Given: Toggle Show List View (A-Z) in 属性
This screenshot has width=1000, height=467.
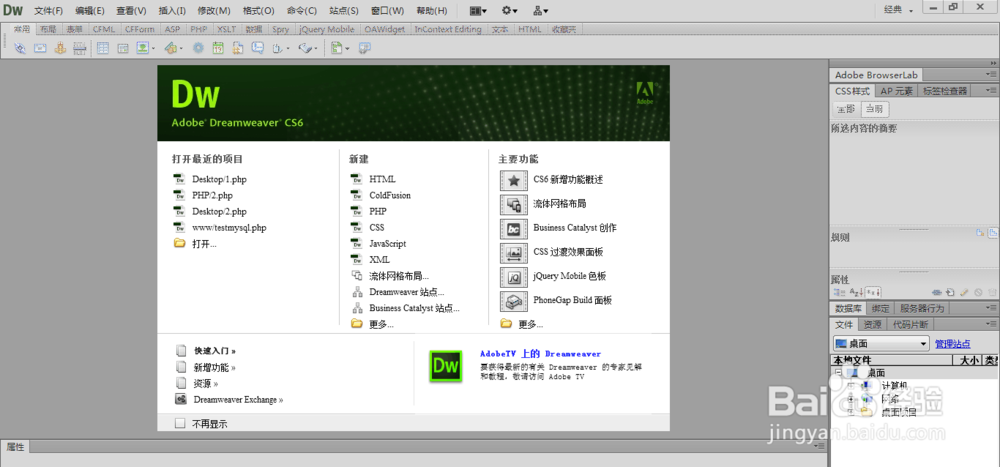Looking at the screenshot, I should pyautogui.click(x=856, y=292).
